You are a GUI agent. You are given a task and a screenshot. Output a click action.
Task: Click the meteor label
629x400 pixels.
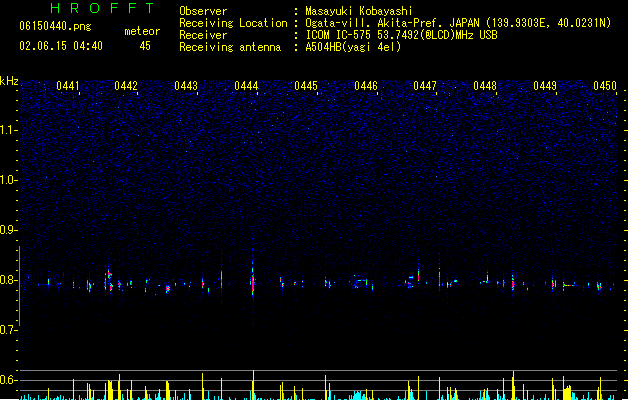pos(142,31)
